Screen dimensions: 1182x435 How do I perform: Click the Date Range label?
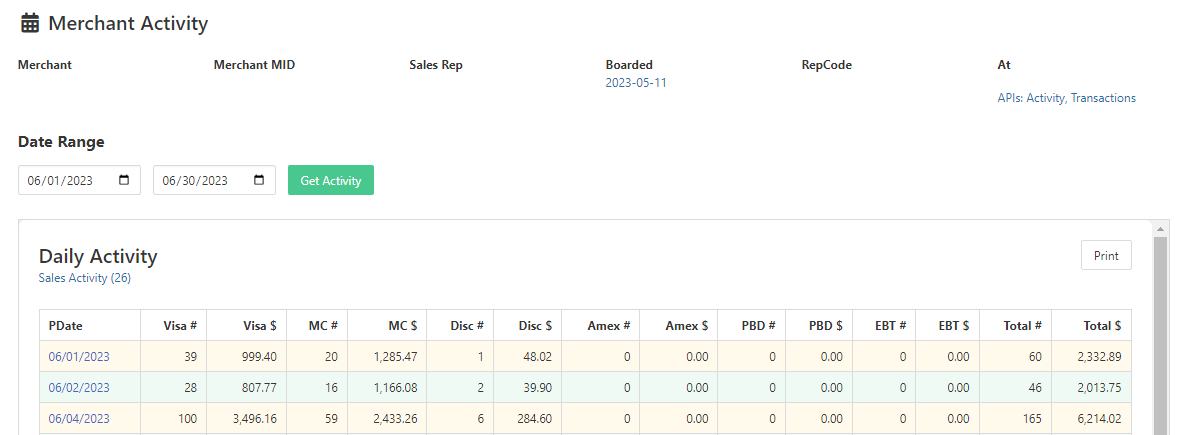tap(61, 142)
